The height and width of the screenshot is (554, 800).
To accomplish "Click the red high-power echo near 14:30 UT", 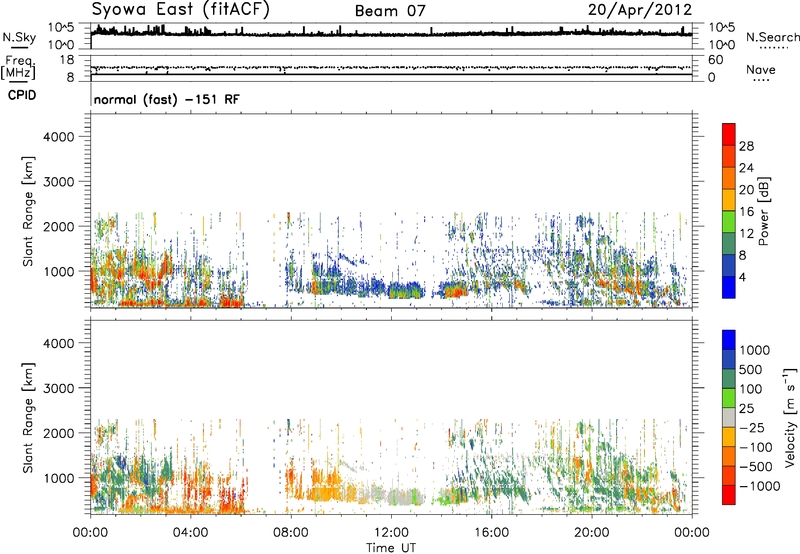I will 454,292.
